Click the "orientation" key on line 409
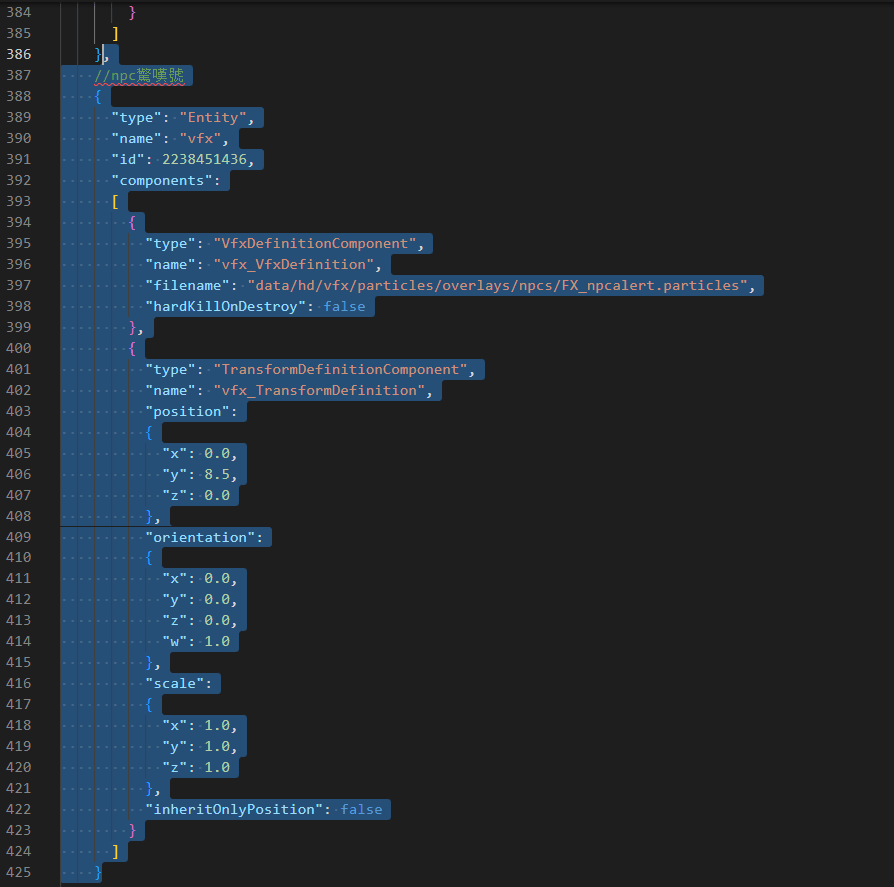Viewport: 894px width, 887px height. (x=200, y=538)
